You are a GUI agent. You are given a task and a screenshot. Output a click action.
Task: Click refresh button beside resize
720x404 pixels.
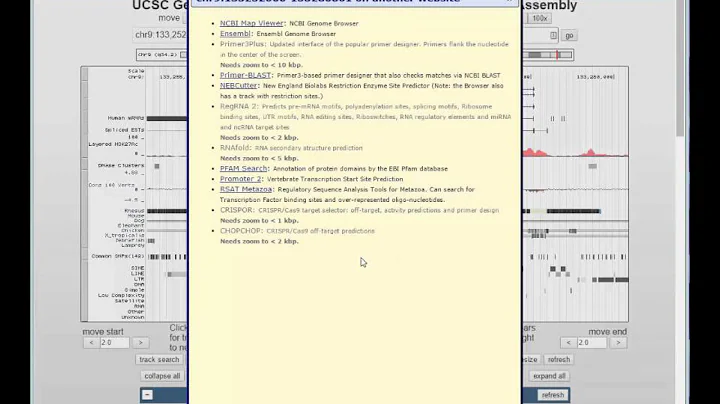point(558,359)
